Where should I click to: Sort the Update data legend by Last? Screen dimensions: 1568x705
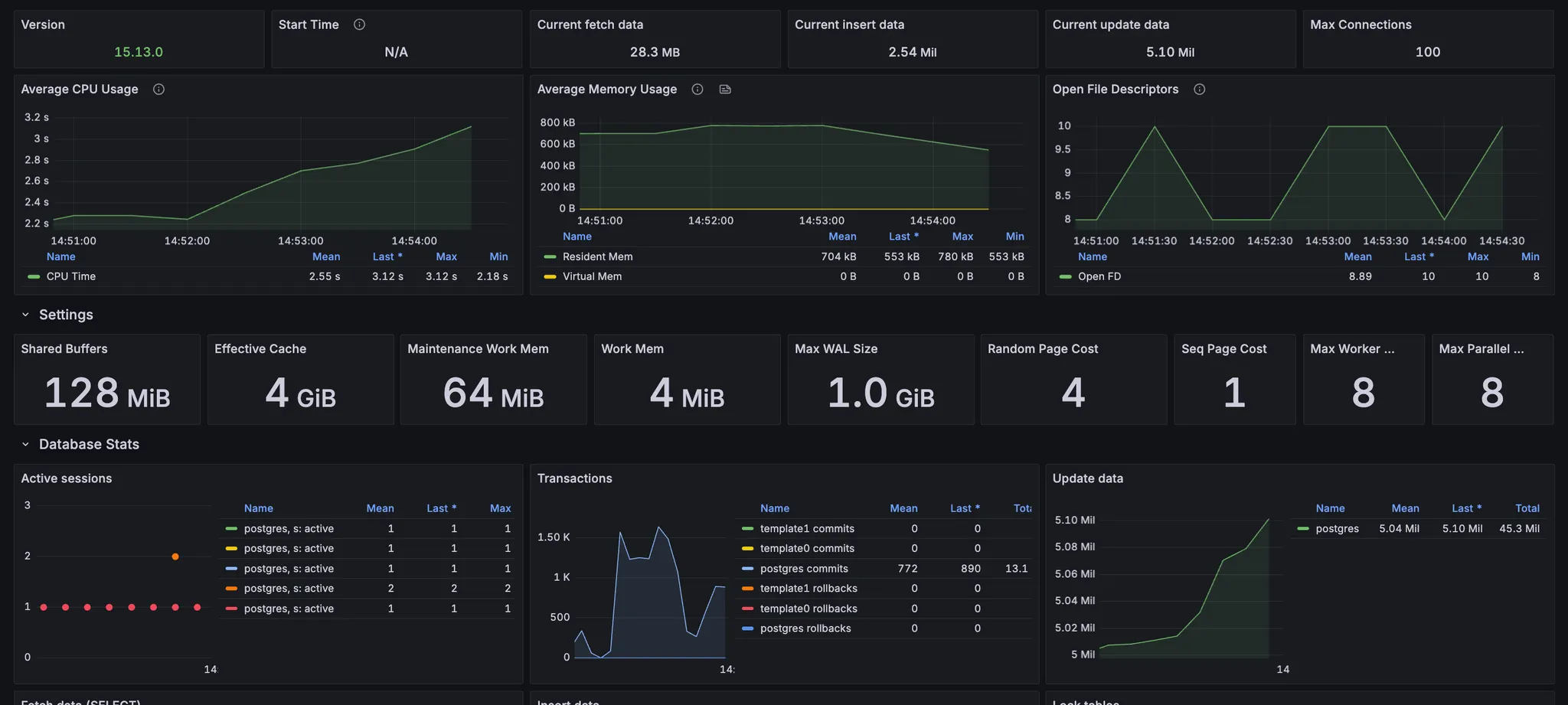1467,508
